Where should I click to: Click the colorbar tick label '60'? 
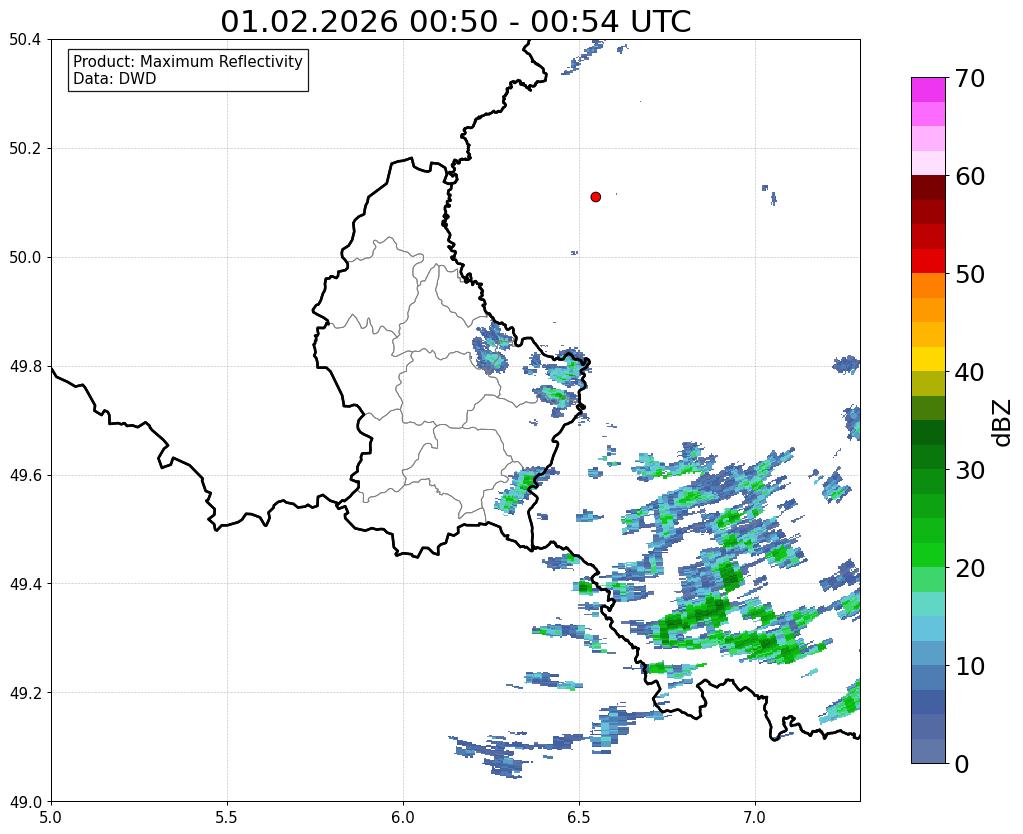[x=969, y=176]
